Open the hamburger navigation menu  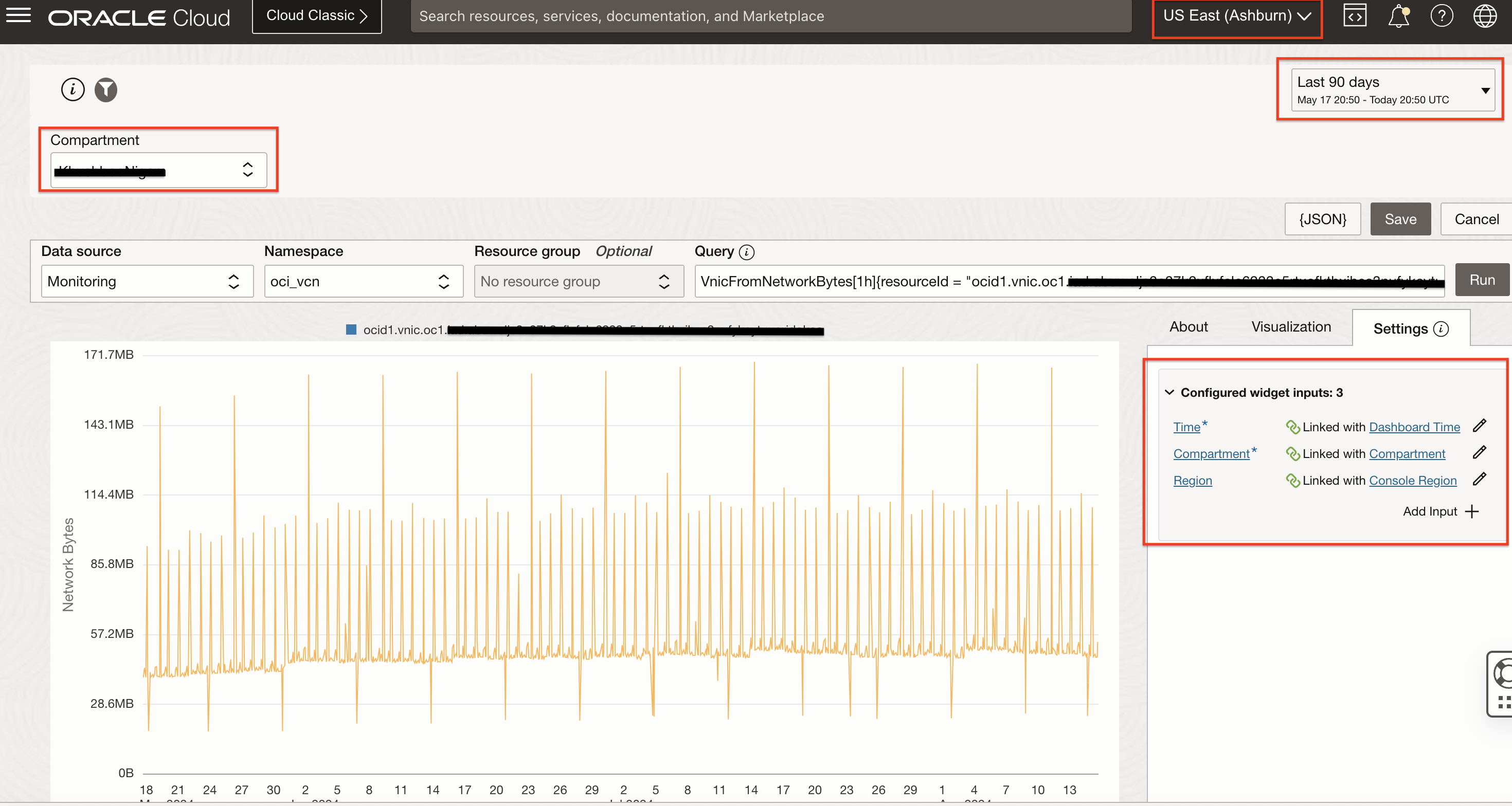pos(18,15)
